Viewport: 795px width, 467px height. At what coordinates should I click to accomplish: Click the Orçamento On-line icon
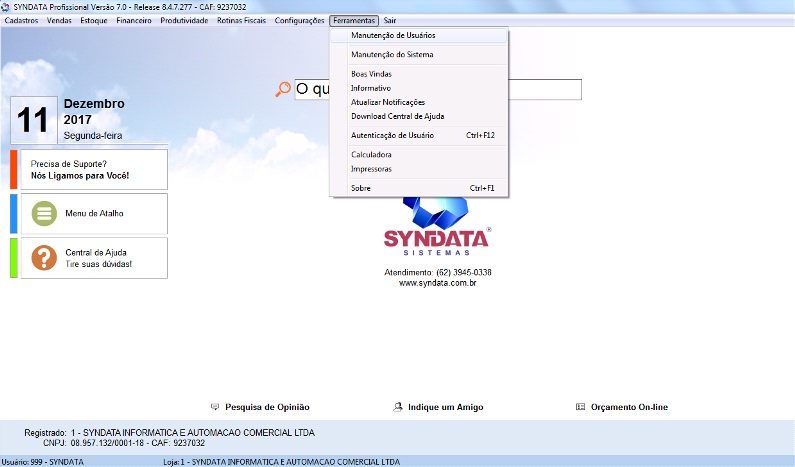(x=581, y=407)
